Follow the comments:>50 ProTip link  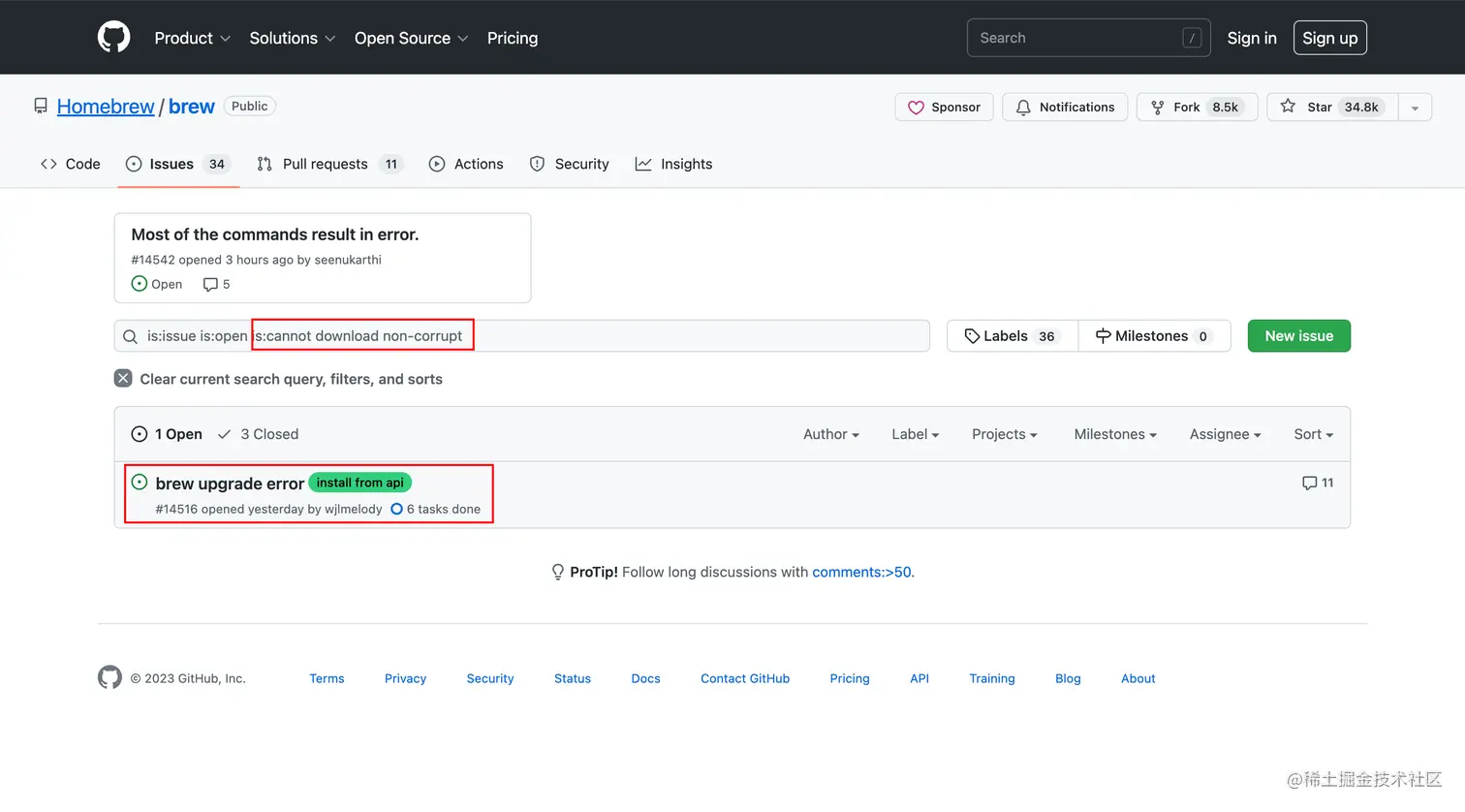coord(861,572)
